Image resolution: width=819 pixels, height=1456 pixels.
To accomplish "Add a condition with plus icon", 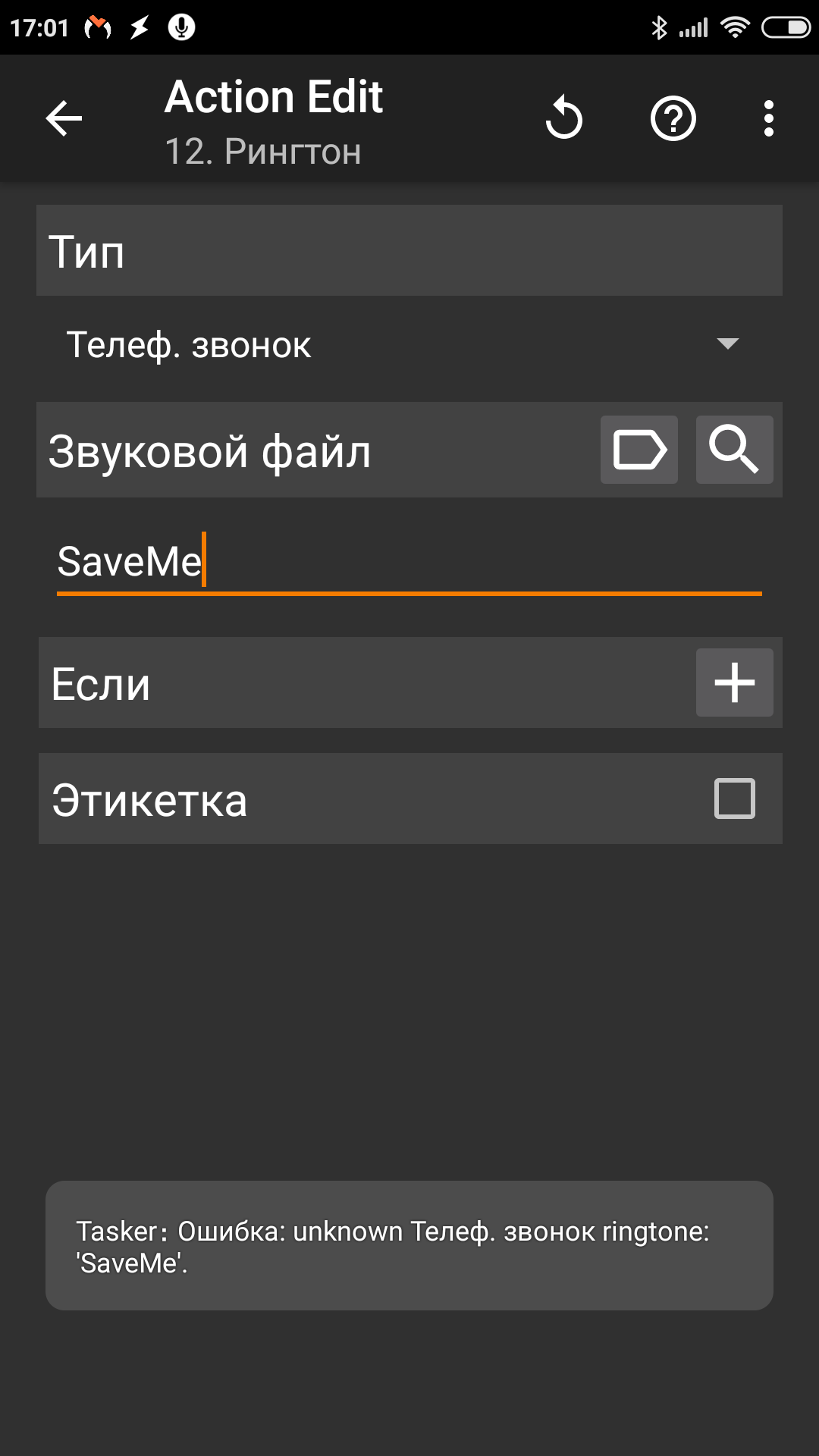I will point(734,682).
